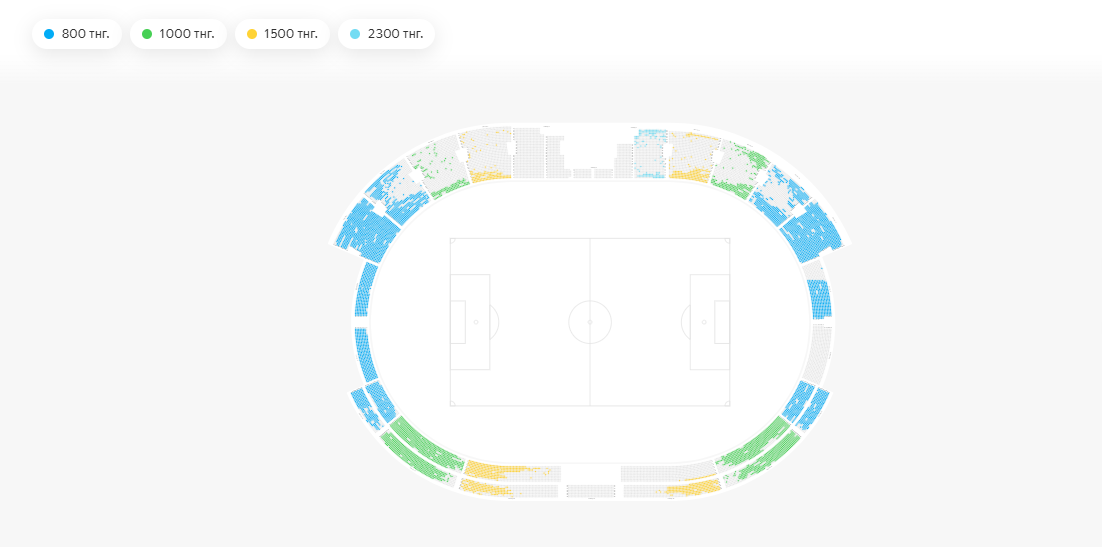Pick the yellow seat block in the bottom-left stand

[495, 470]
